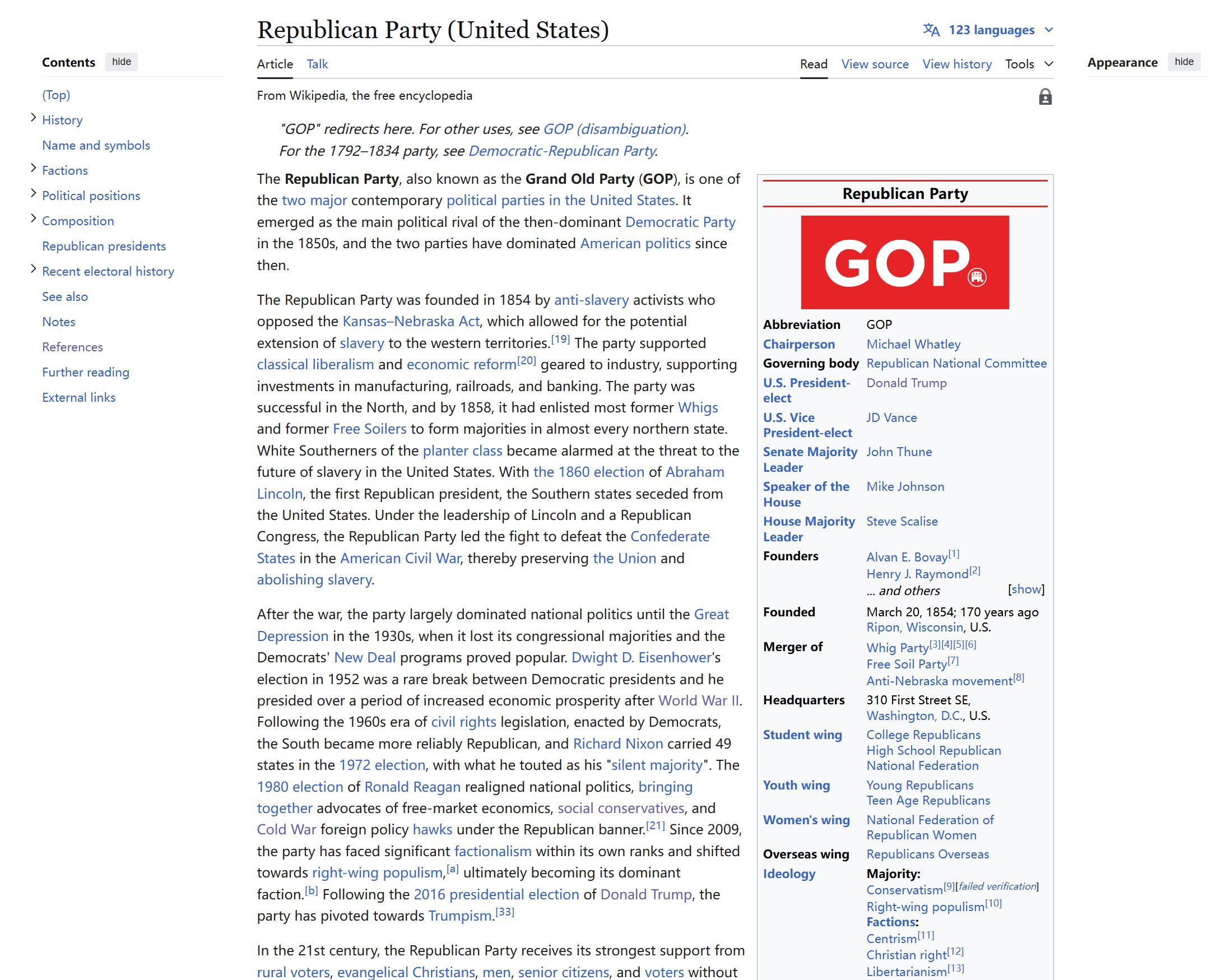Viewport: 1208px width, 980px height.
Task: Open the Chairperson label link
Action: (799, 345)
